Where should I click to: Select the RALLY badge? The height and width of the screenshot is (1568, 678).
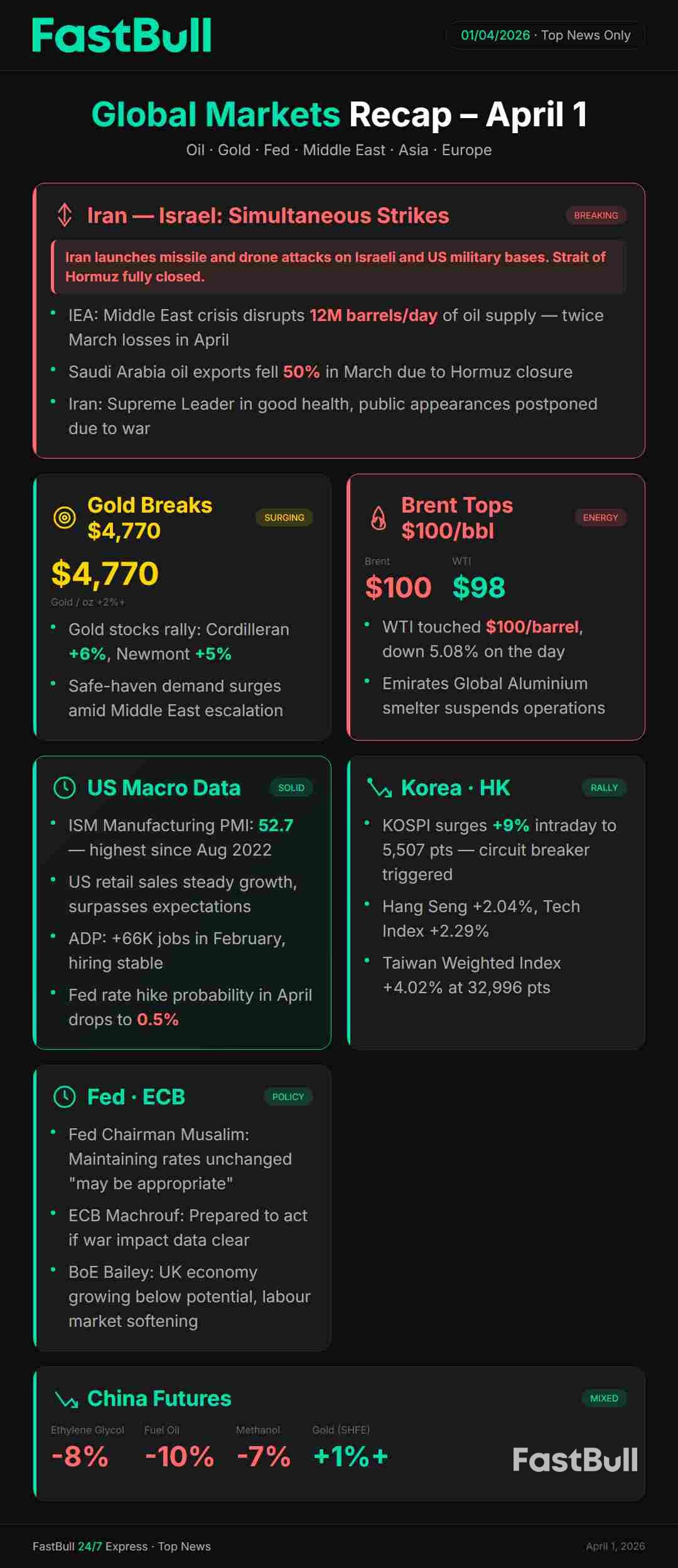604,788
